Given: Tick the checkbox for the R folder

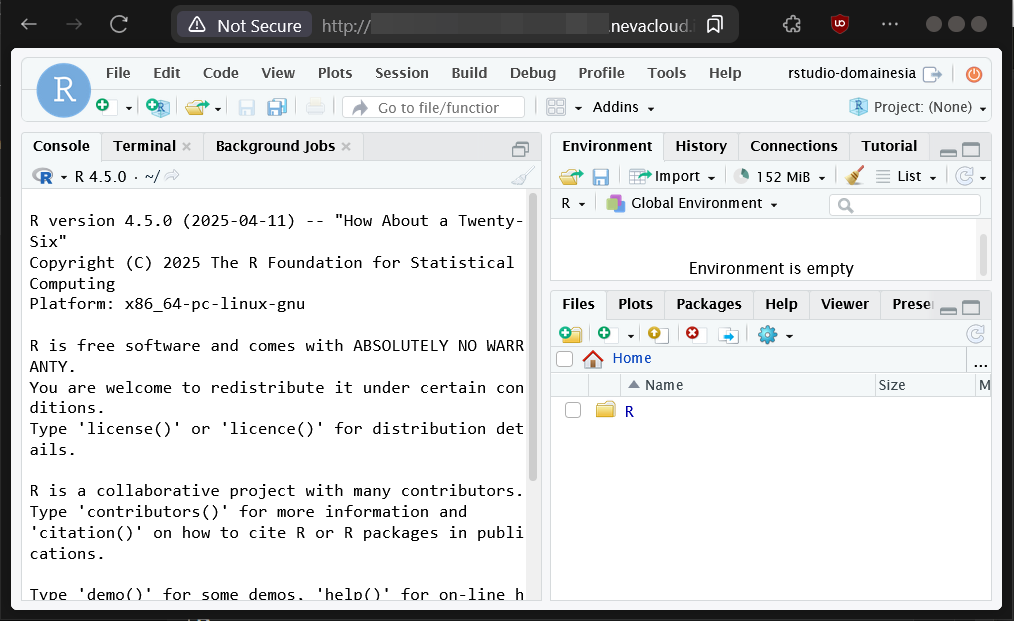Looking at the screenshot, I should pyautogui.click(x=573, y=410).
